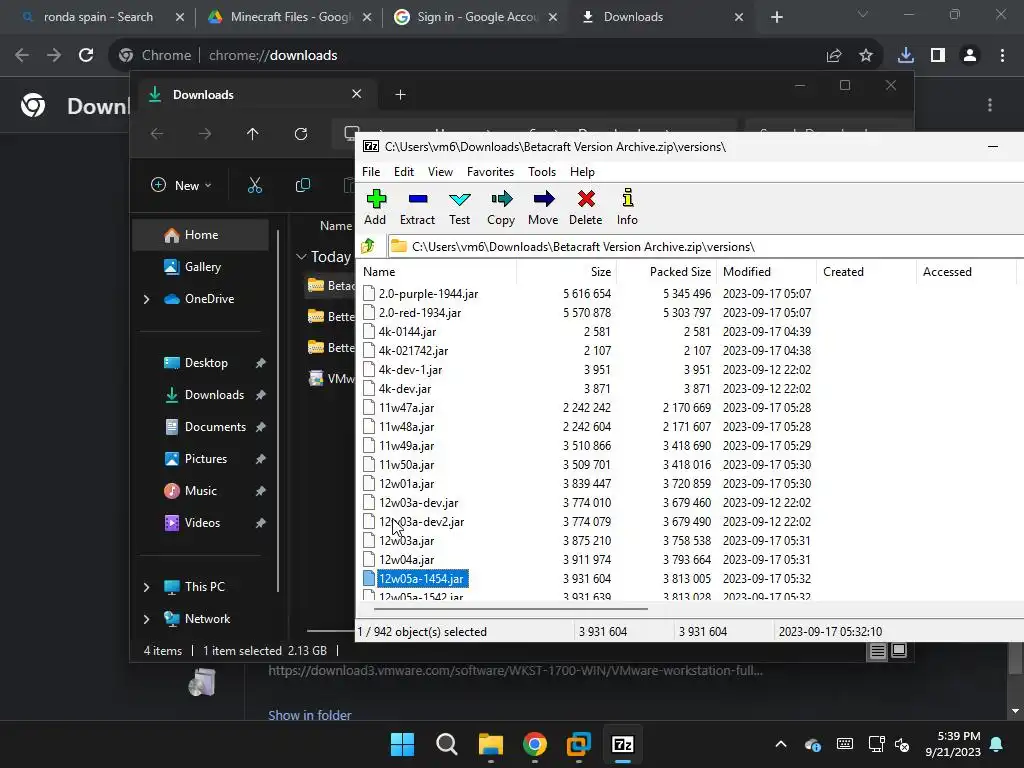Select 12w04a.jar file

point(406,560)
